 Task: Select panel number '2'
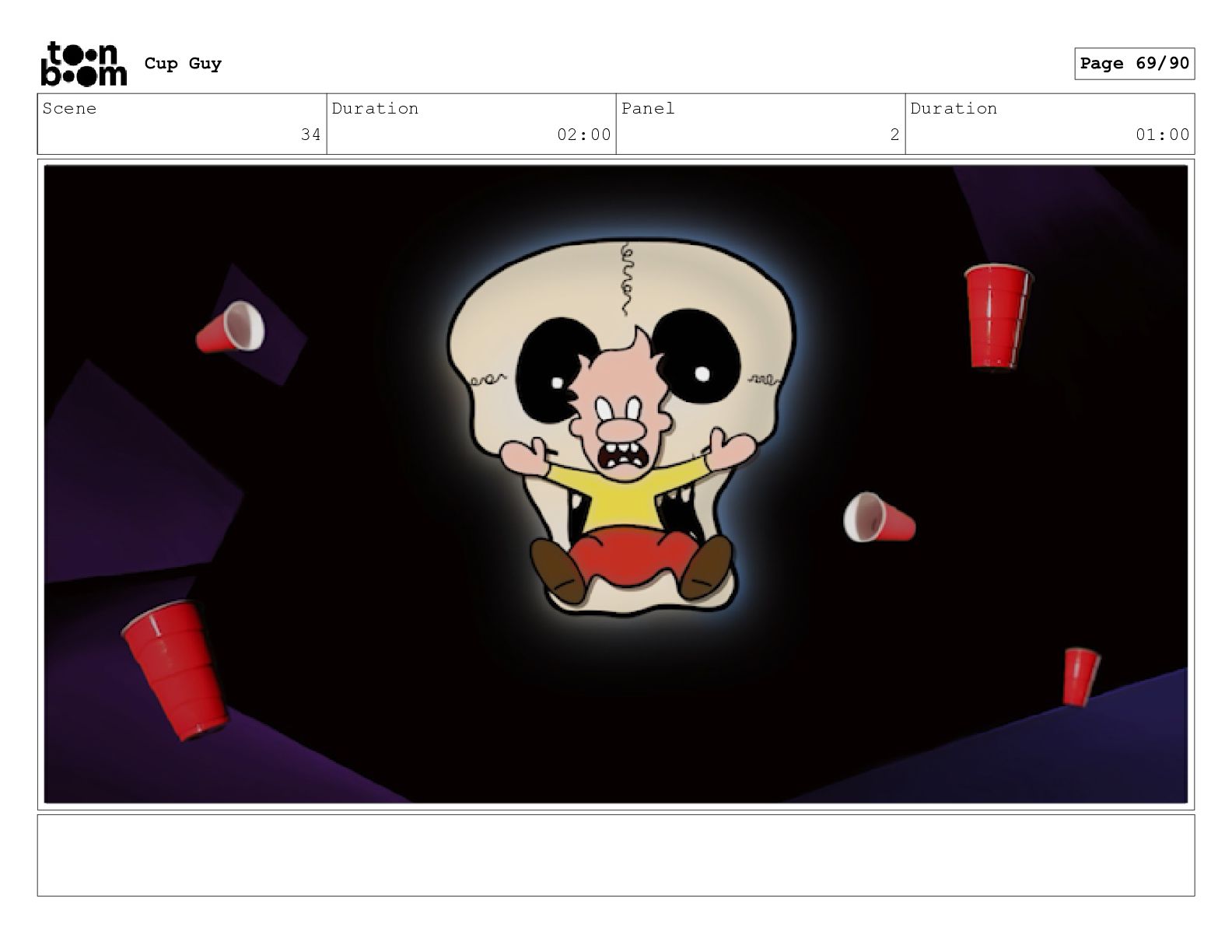point(894,135)
